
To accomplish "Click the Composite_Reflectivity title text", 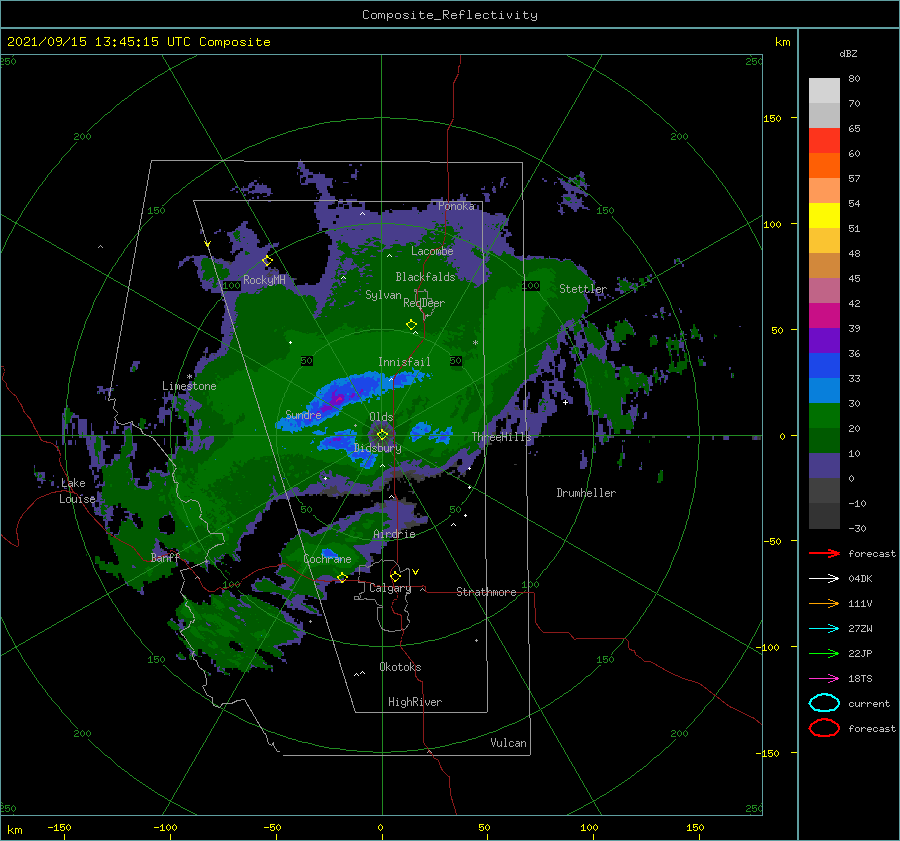I will coord(450,15).
